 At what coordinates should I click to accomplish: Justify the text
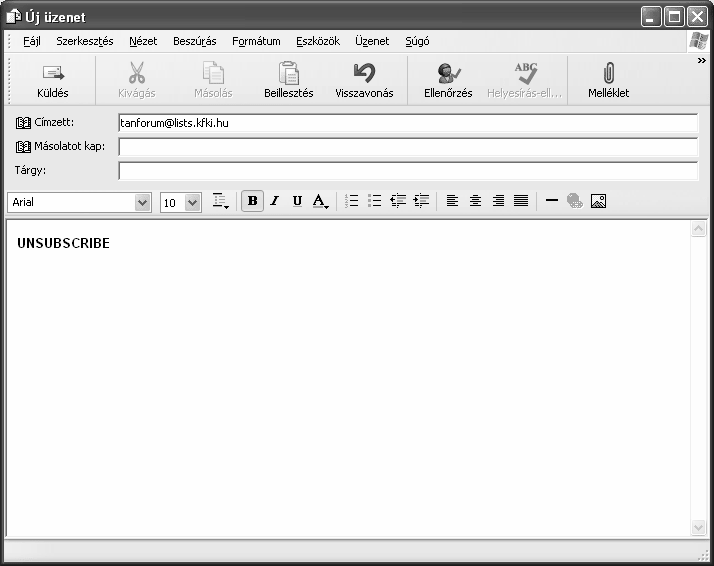521,201
